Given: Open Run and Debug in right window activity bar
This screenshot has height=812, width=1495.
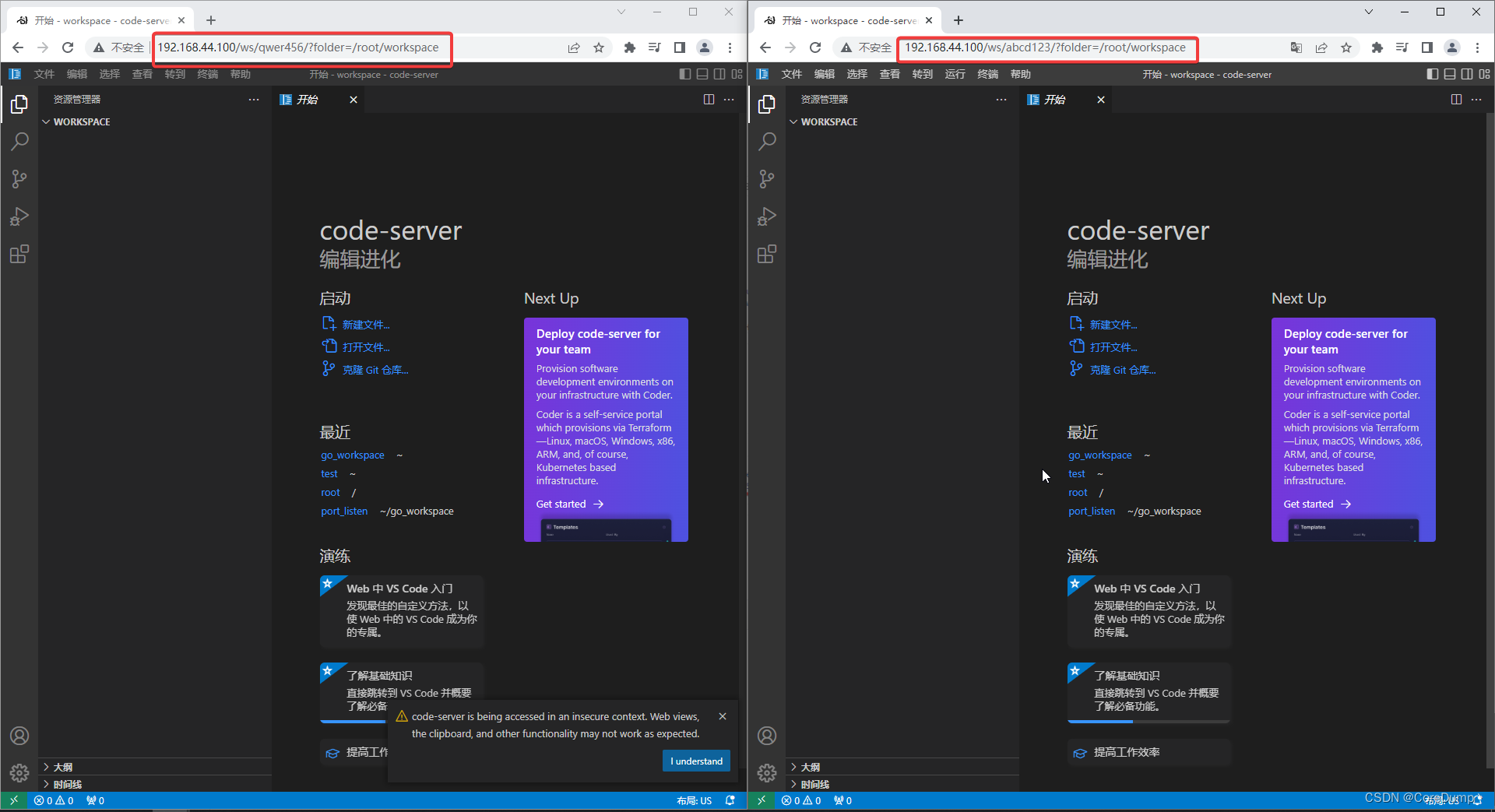Looking at the screenshot, I should click(767, 216).
